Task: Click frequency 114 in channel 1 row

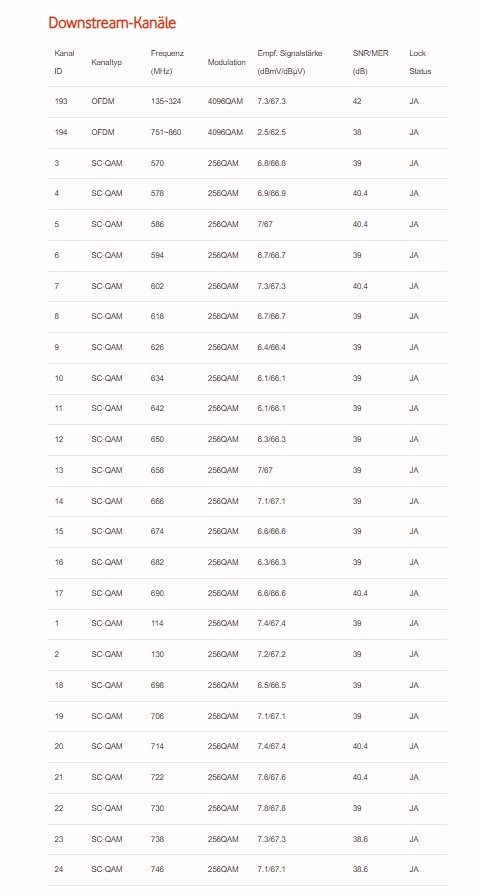Action: (x=157, y=623)
